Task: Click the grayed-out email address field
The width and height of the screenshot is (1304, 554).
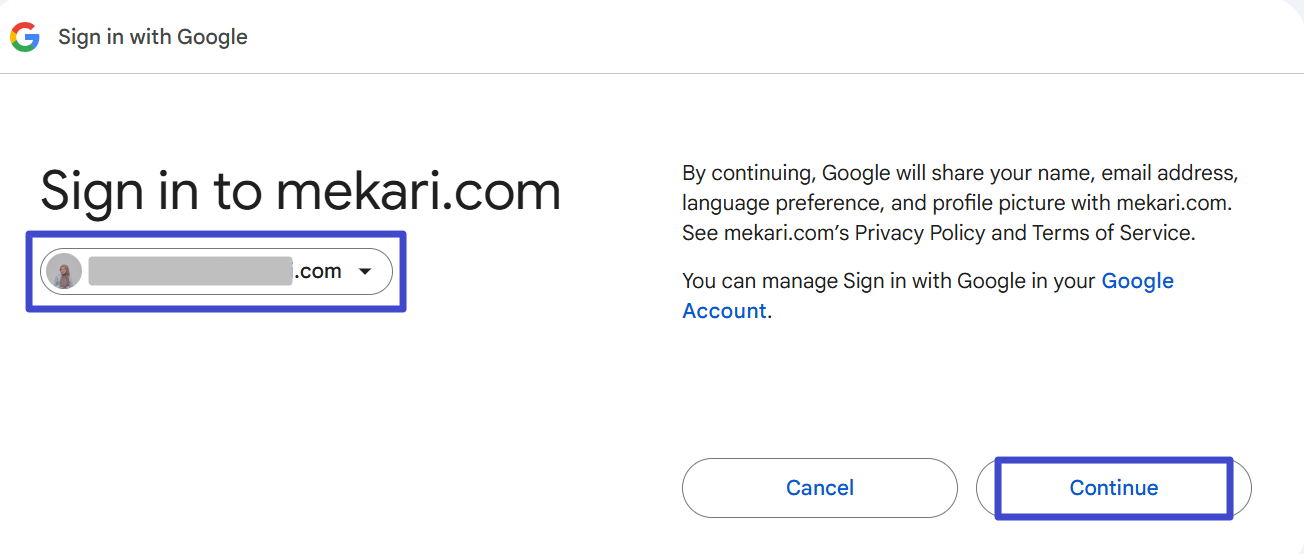Action: tap(190, 271)
